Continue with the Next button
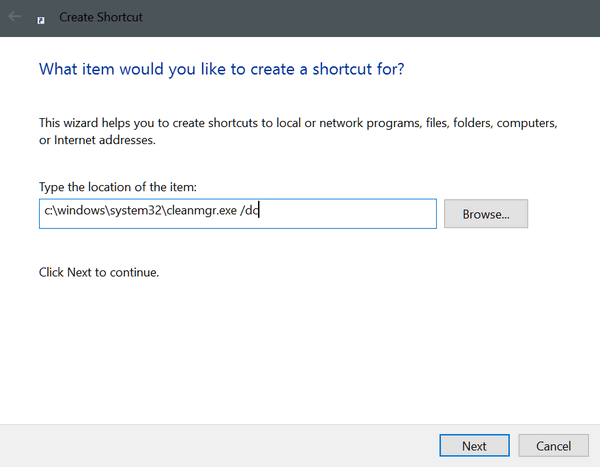The height and width of the screenshot is (467, 600). point(474,446)
